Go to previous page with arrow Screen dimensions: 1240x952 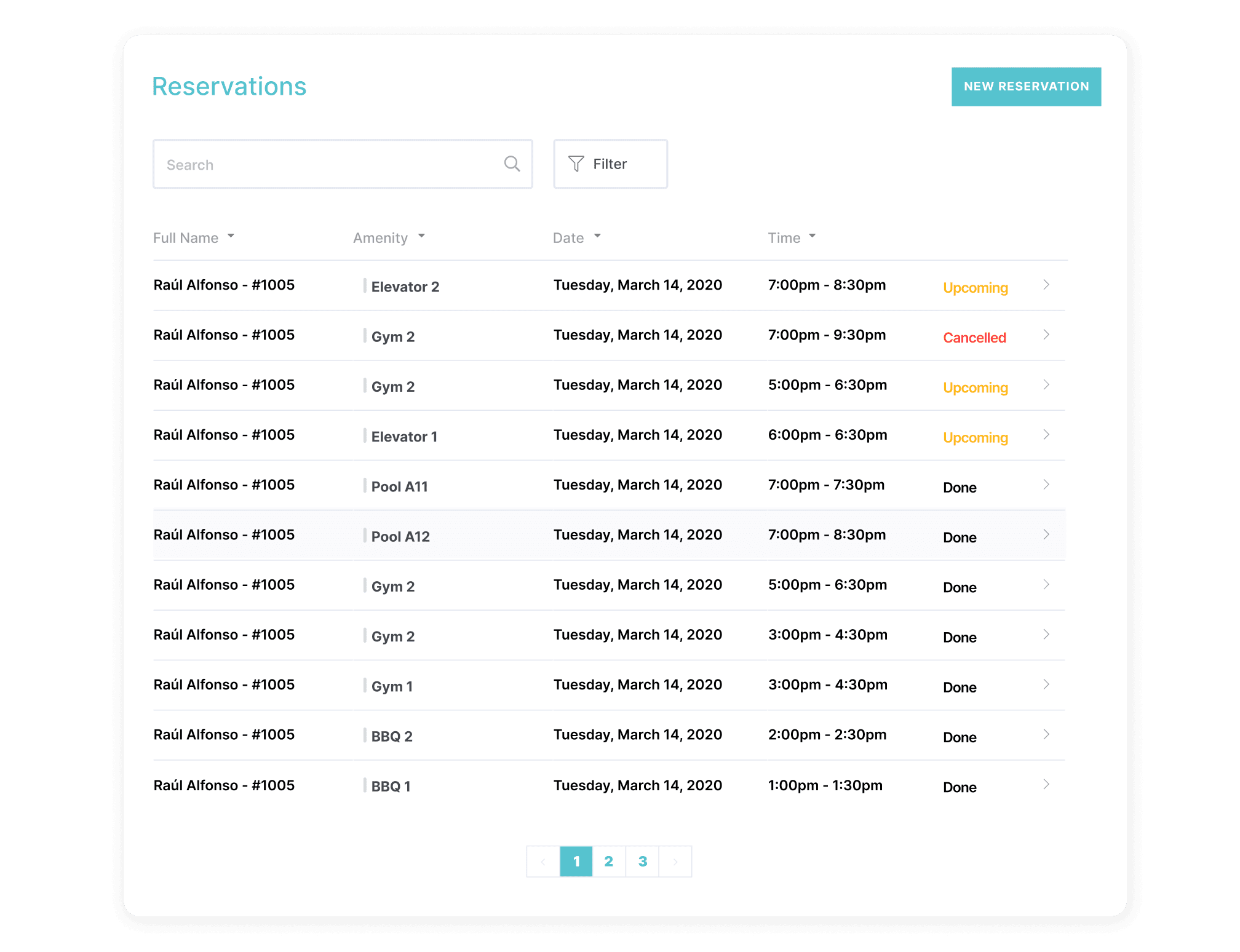543,862
